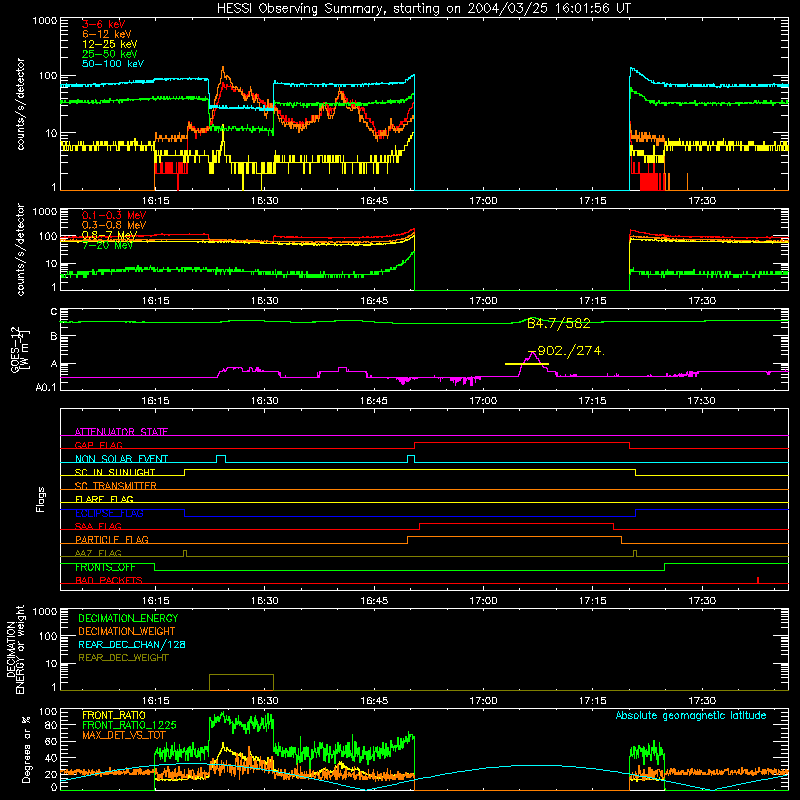800x800 pixels.
Task: Click the 0.8-7 MeV legend label
Action: coord(109,235)
